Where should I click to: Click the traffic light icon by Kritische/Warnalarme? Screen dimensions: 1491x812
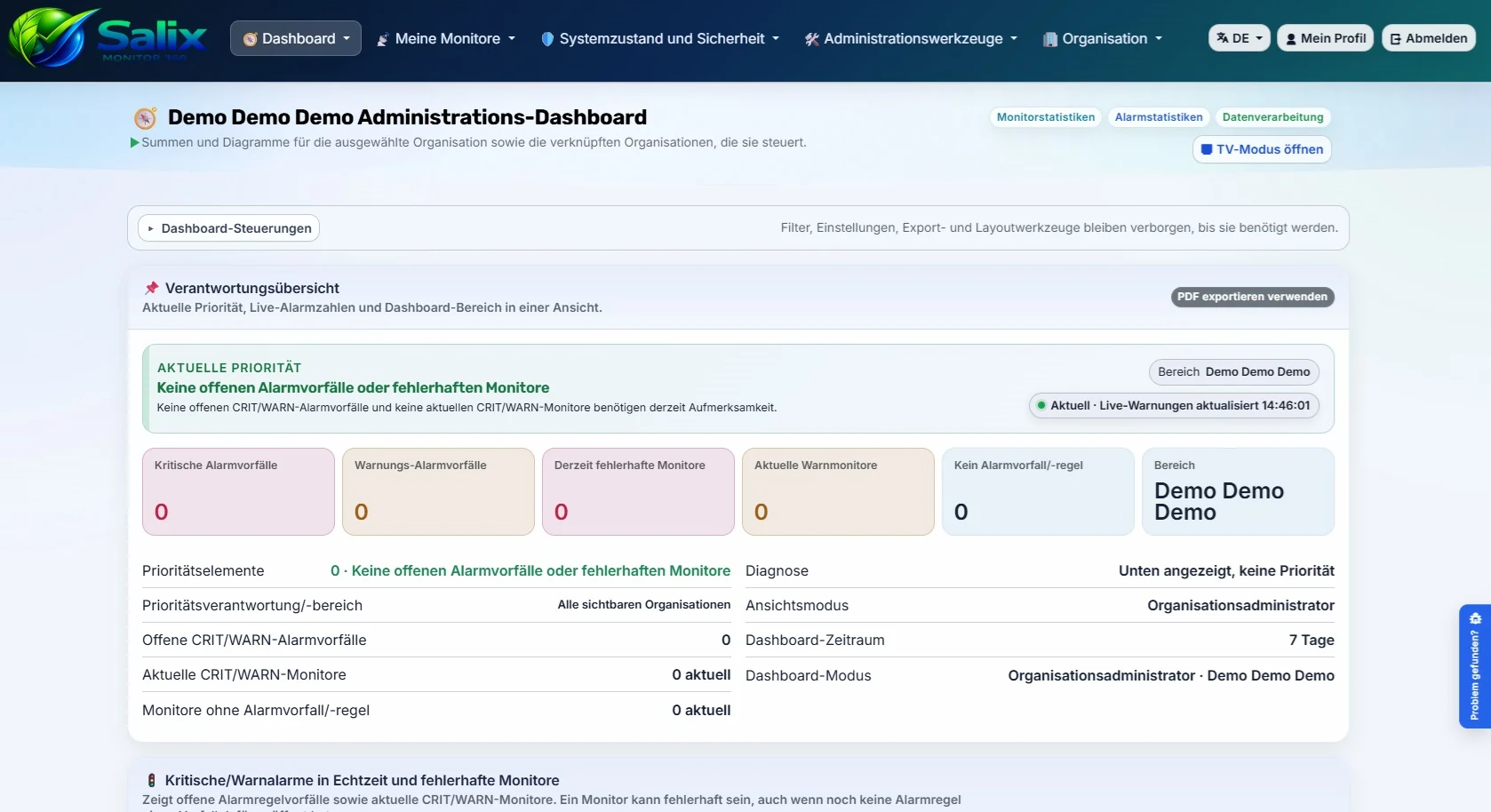151,780
